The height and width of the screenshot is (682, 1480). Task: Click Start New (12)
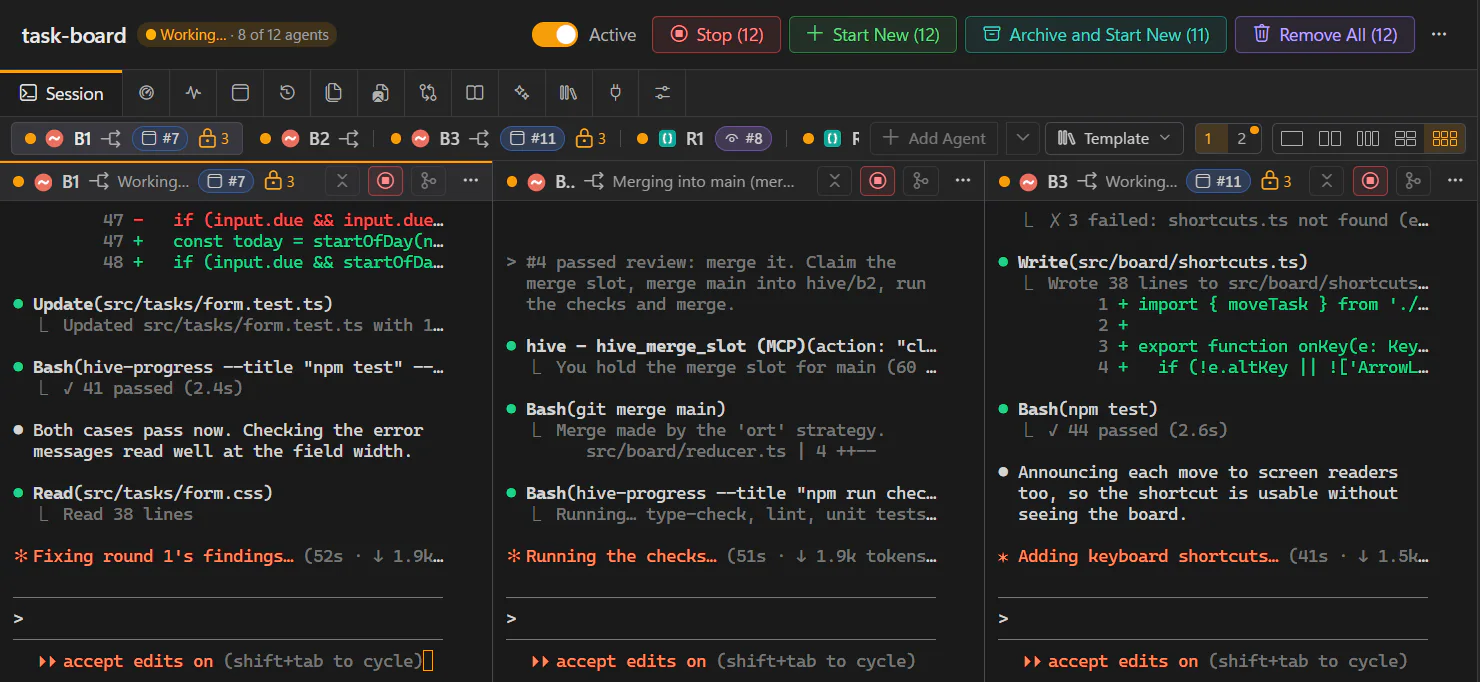pyautogui.click(x=872, y=35)
